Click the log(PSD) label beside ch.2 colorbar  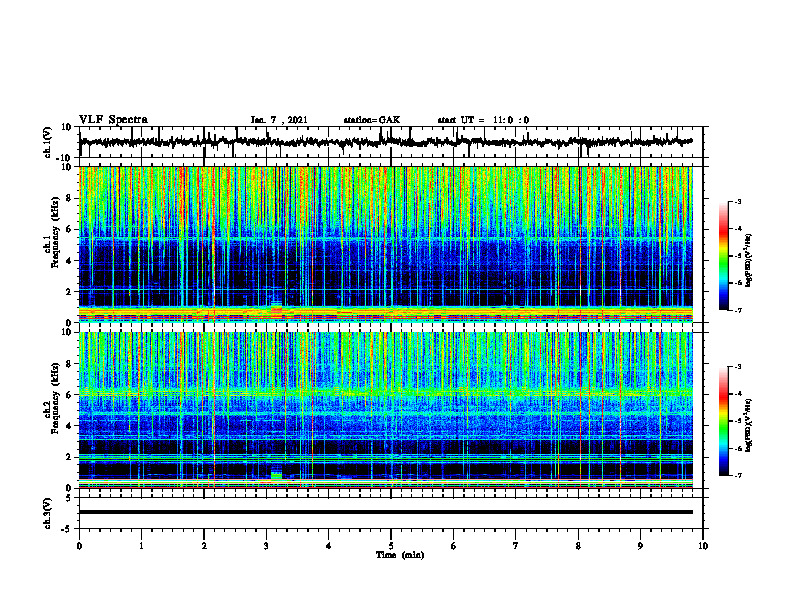click(748, 424)
